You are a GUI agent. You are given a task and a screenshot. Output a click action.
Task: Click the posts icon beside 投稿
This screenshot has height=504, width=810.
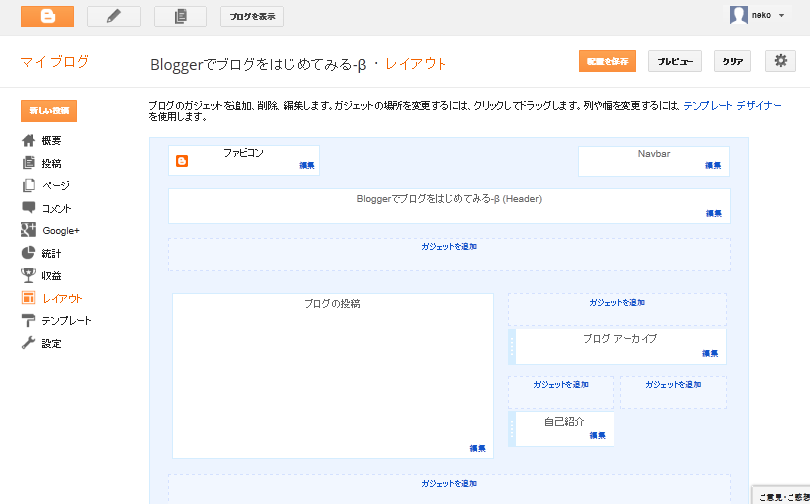[x=28, y=163]
